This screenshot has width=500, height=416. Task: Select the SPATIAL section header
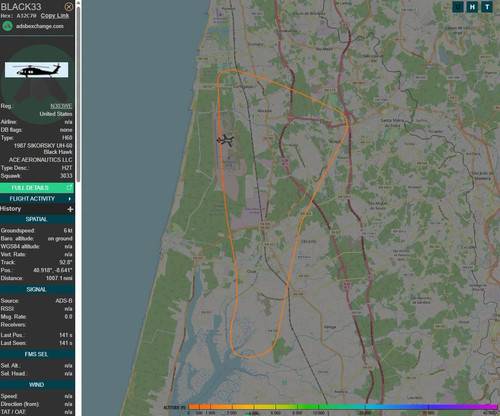click(x=37, y=219)
